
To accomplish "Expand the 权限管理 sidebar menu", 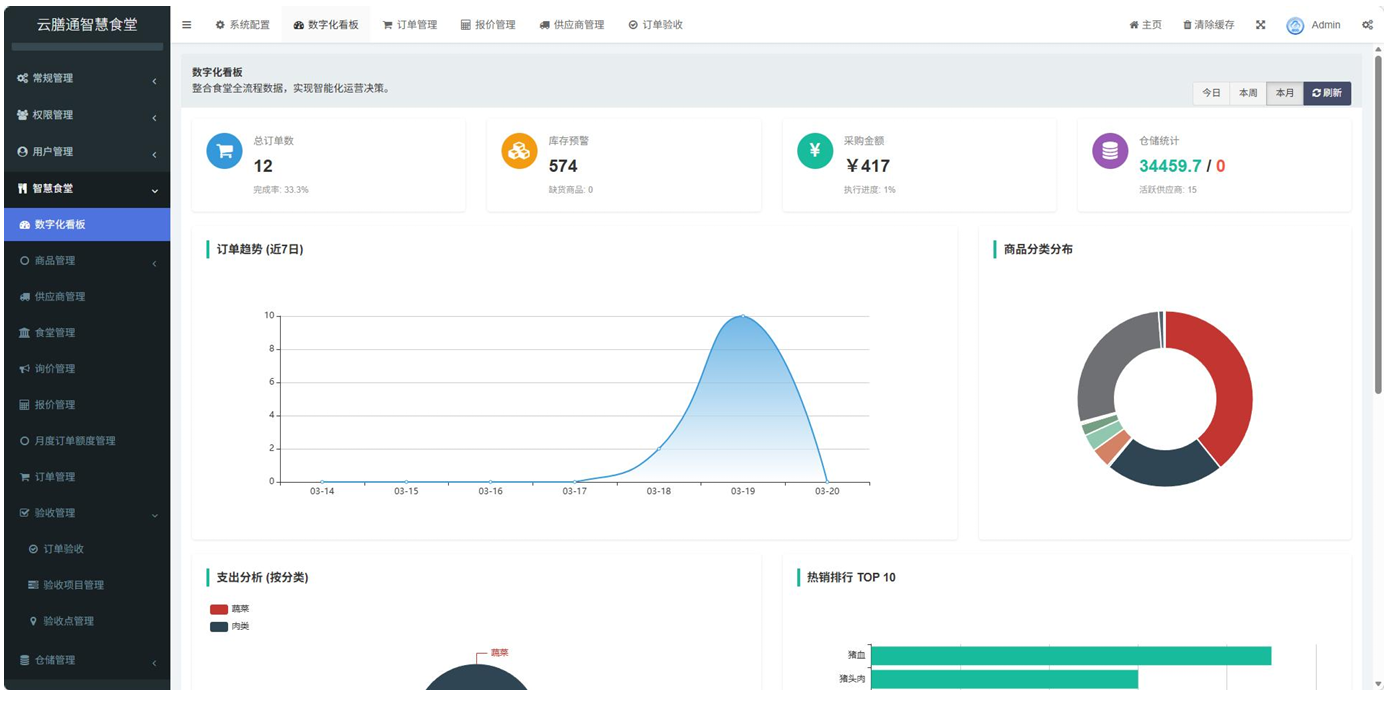I will 86,115.
